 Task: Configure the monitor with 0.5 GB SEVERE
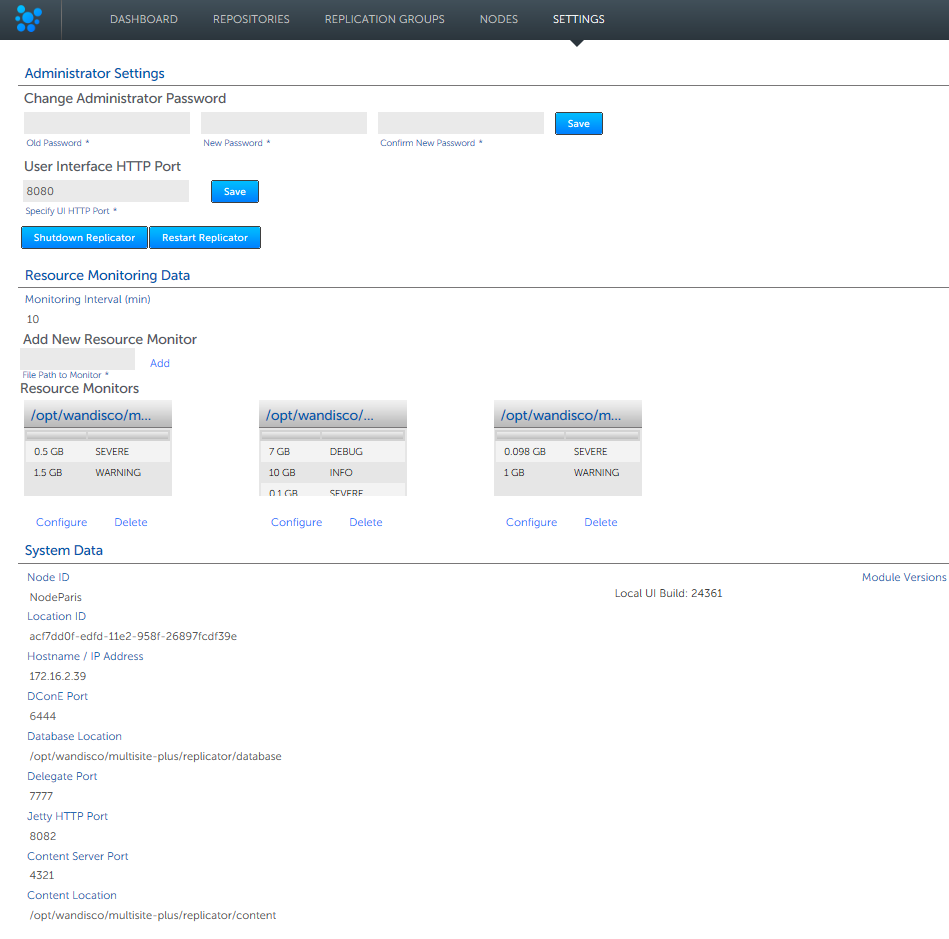pos(61,522)
